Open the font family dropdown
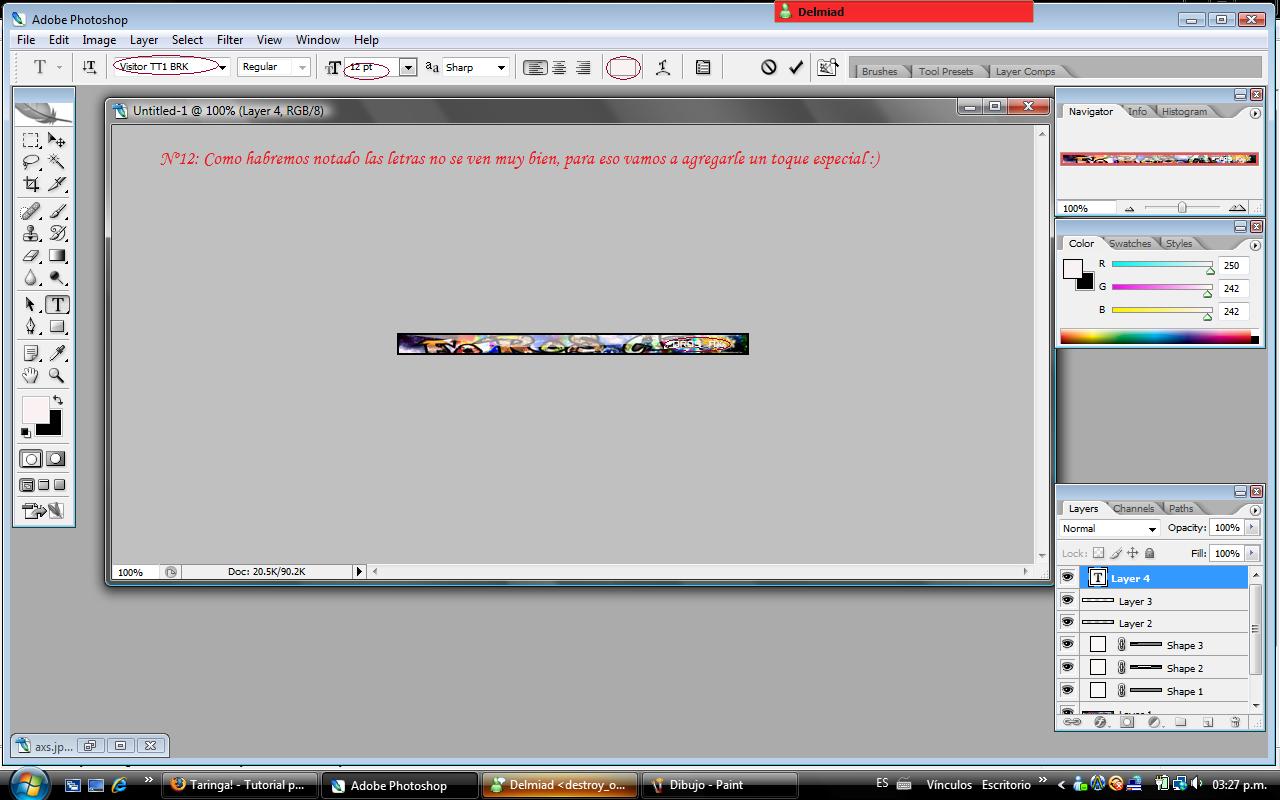This screenshot has height=800, width=1280. point(222,67)
